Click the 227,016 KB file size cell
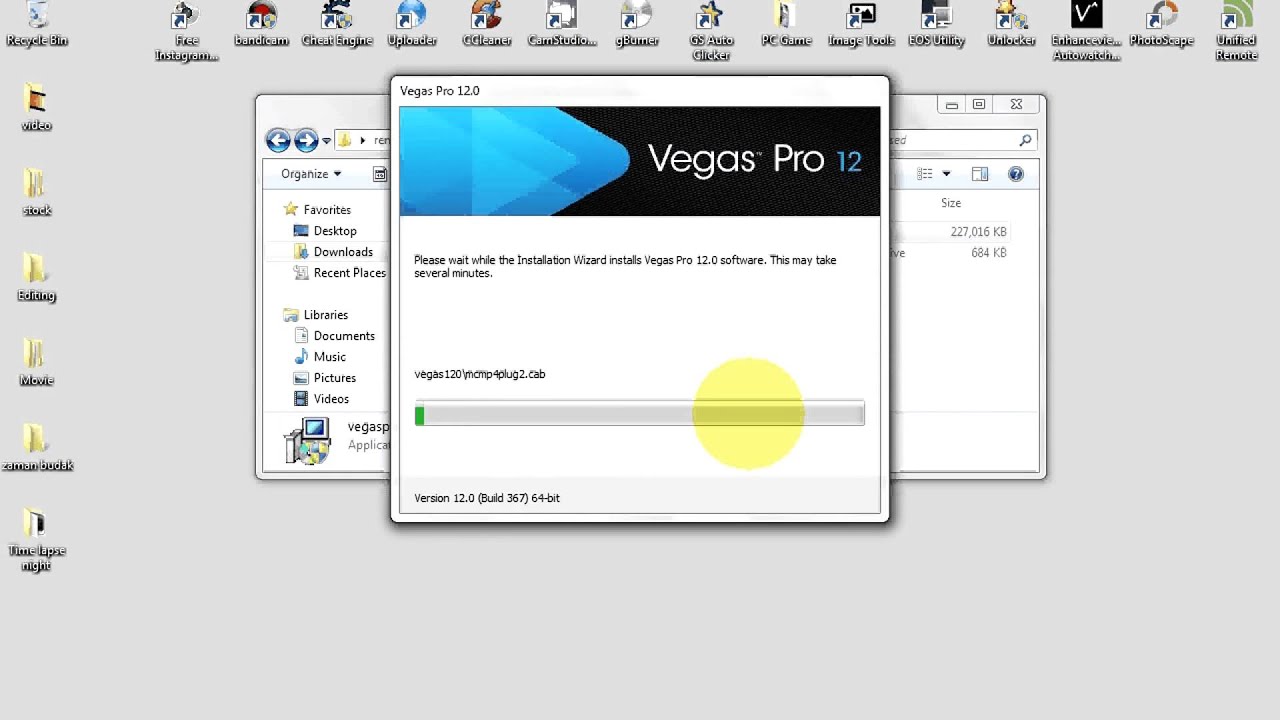Viewport: 1280px width, 720px height. 978,232
